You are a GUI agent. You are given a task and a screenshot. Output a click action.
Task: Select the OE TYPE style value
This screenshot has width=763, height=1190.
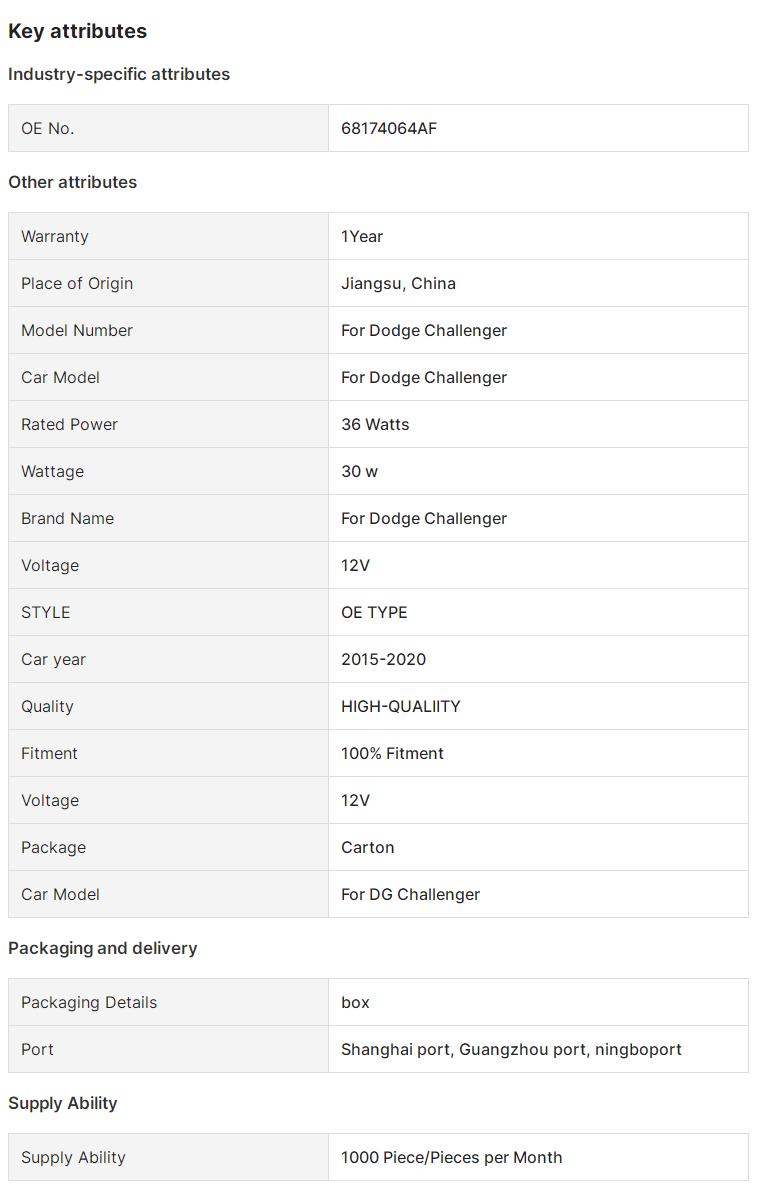click(x=374, y=612)
